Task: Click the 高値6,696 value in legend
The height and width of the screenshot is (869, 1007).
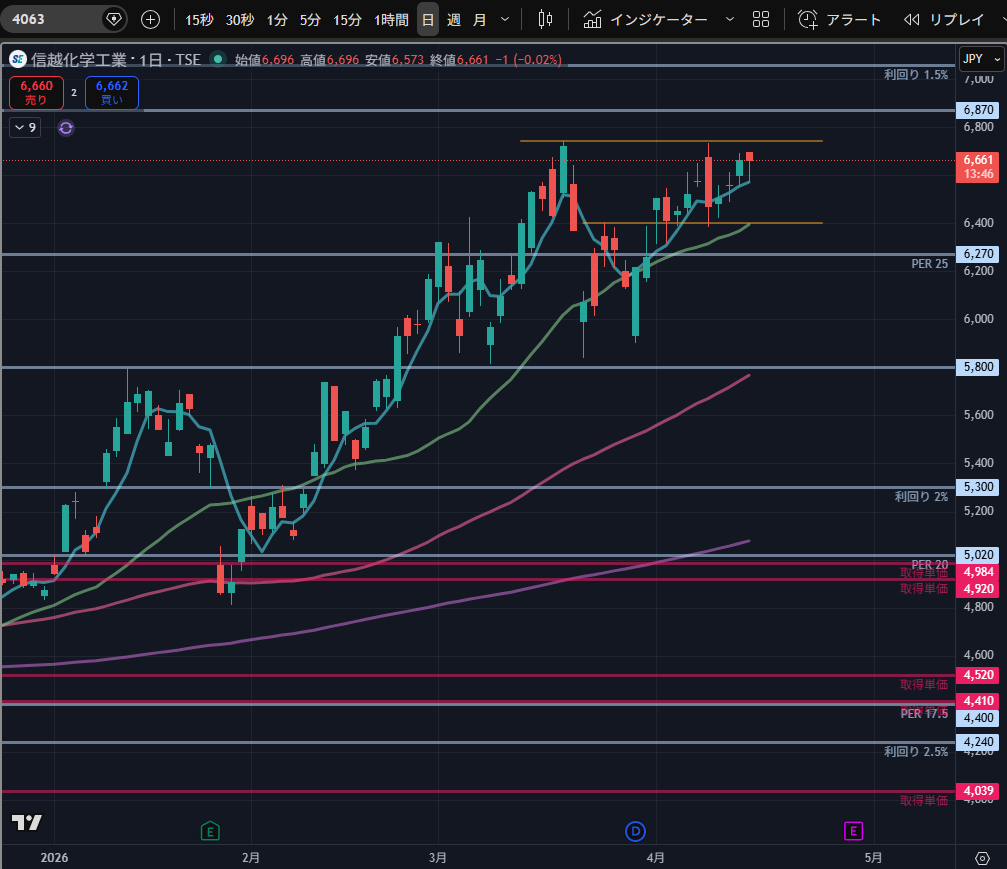Action: point(329,60)
